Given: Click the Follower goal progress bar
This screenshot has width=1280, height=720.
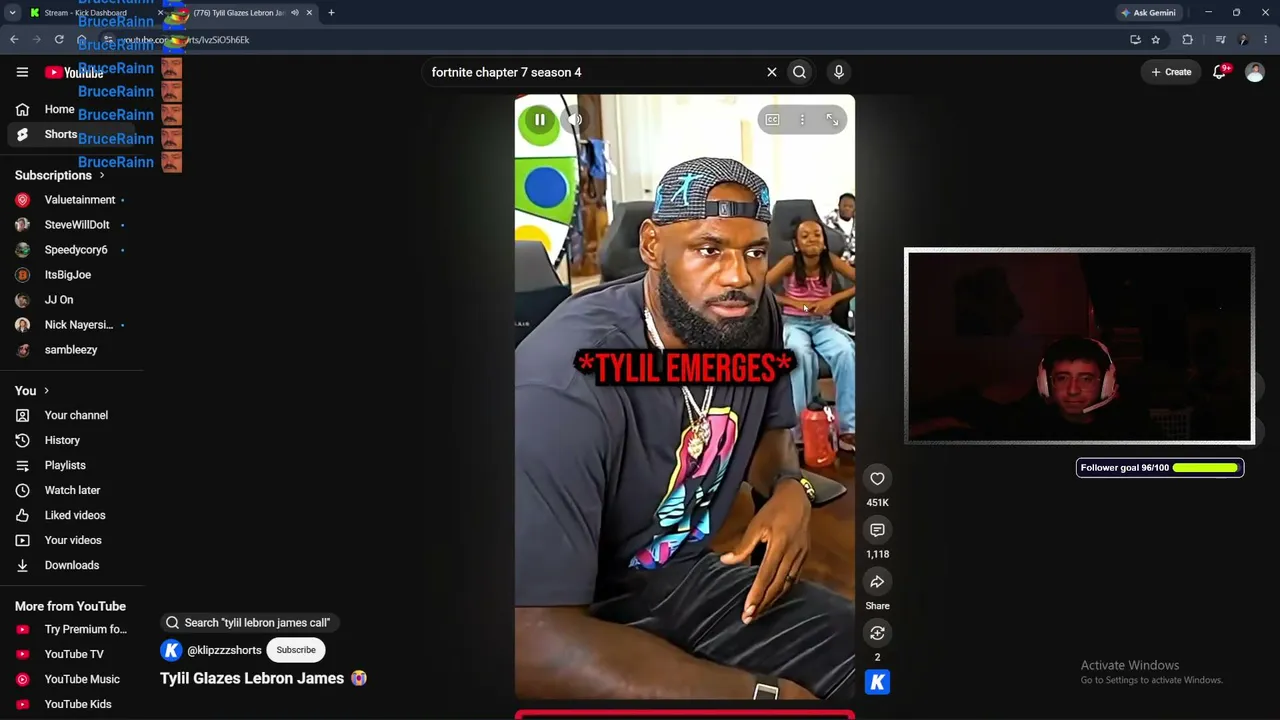Looking at the screenshot, I should coord(1205,468).
